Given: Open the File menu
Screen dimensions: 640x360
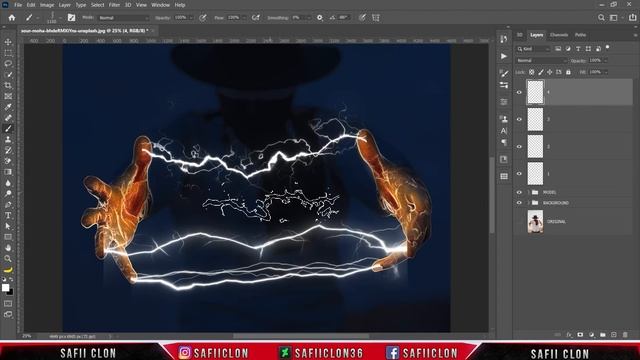Looking at the screenshot, I should (x=18, y=5).
